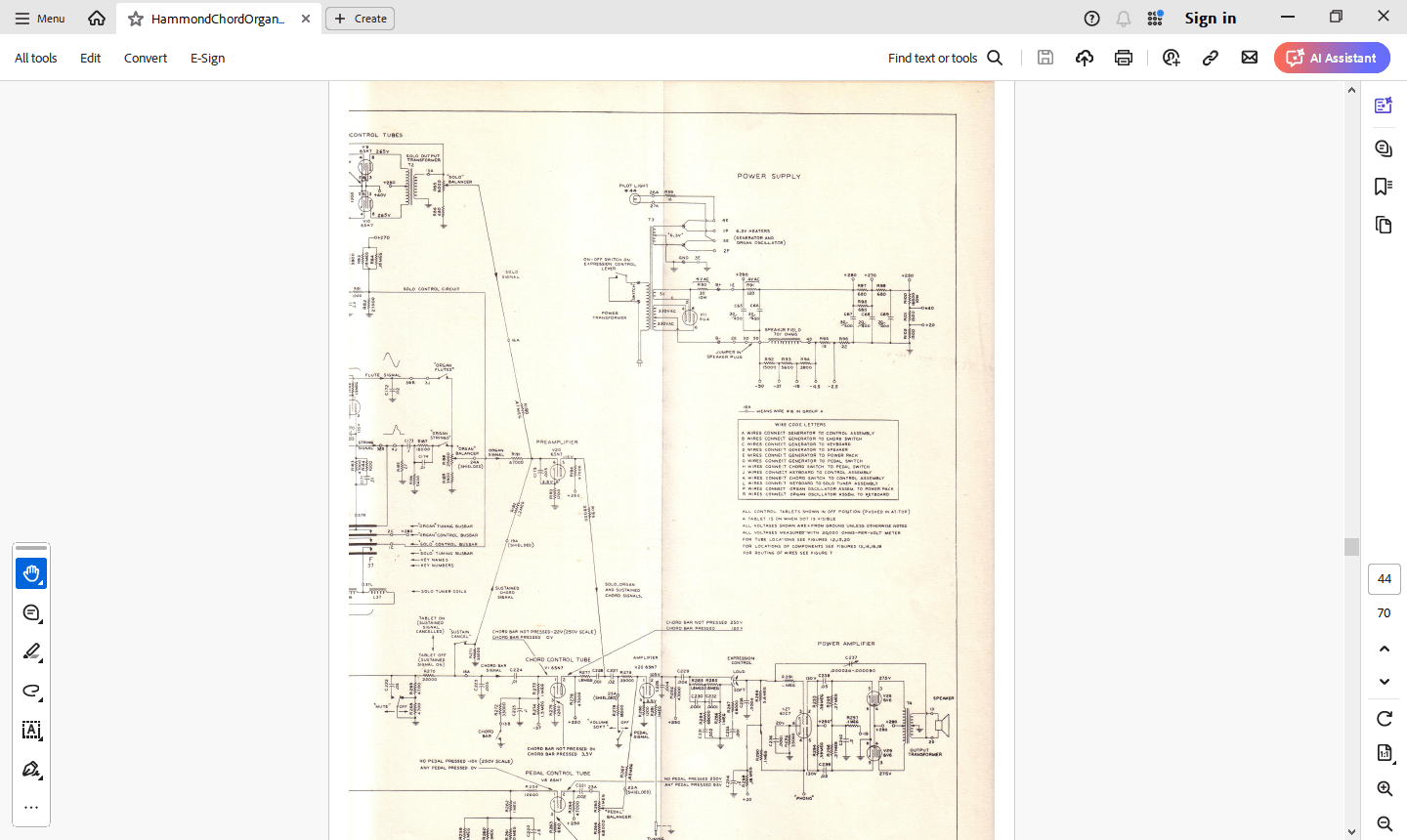Select the Add comment tool
1407x840 pixels.
click(x=31, y=612)
